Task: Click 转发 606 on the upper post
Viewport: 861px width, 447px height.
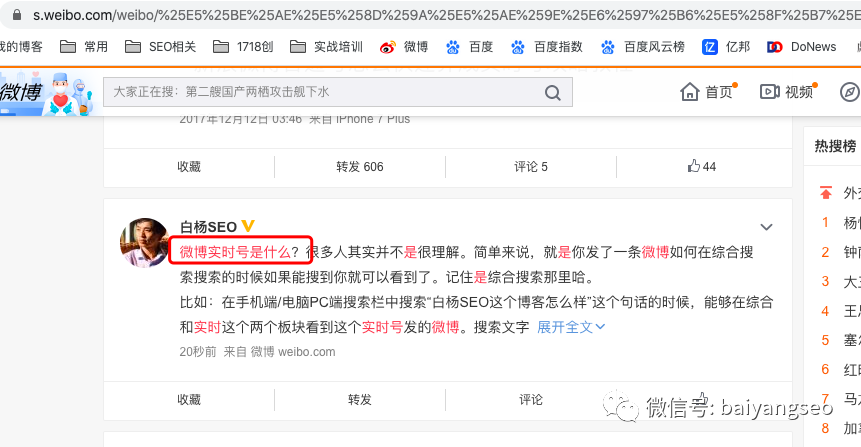Action: 359,167
